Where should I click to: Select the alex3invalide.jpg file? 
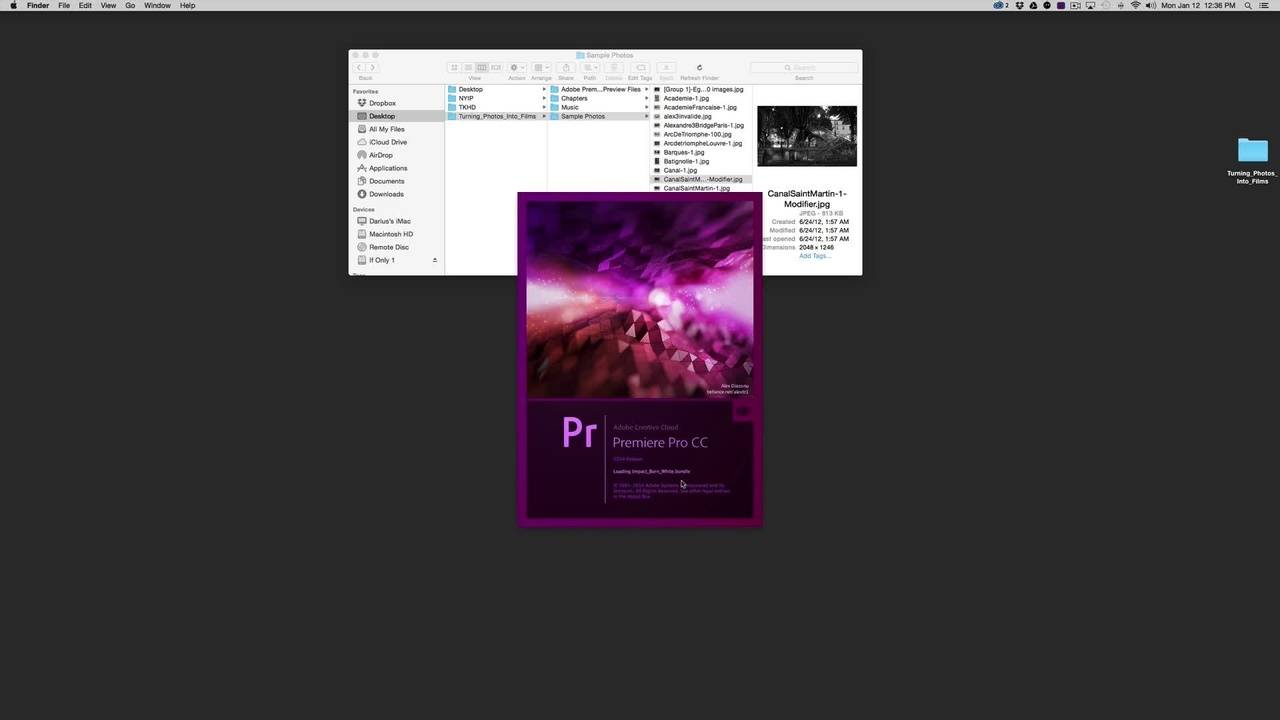point(702,116)
